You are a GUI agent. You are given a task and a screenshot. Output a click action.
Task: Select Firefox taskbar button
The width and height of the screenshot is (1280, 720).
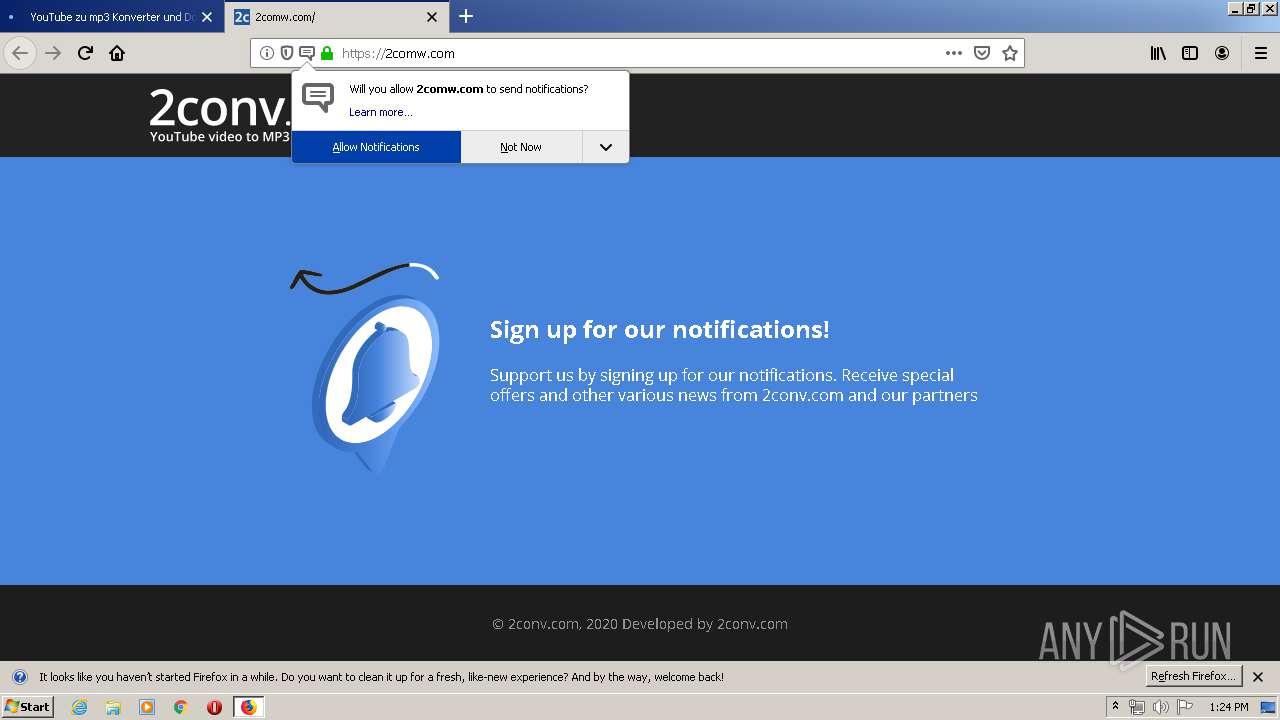pyautogui.click(x=248, y=707)
